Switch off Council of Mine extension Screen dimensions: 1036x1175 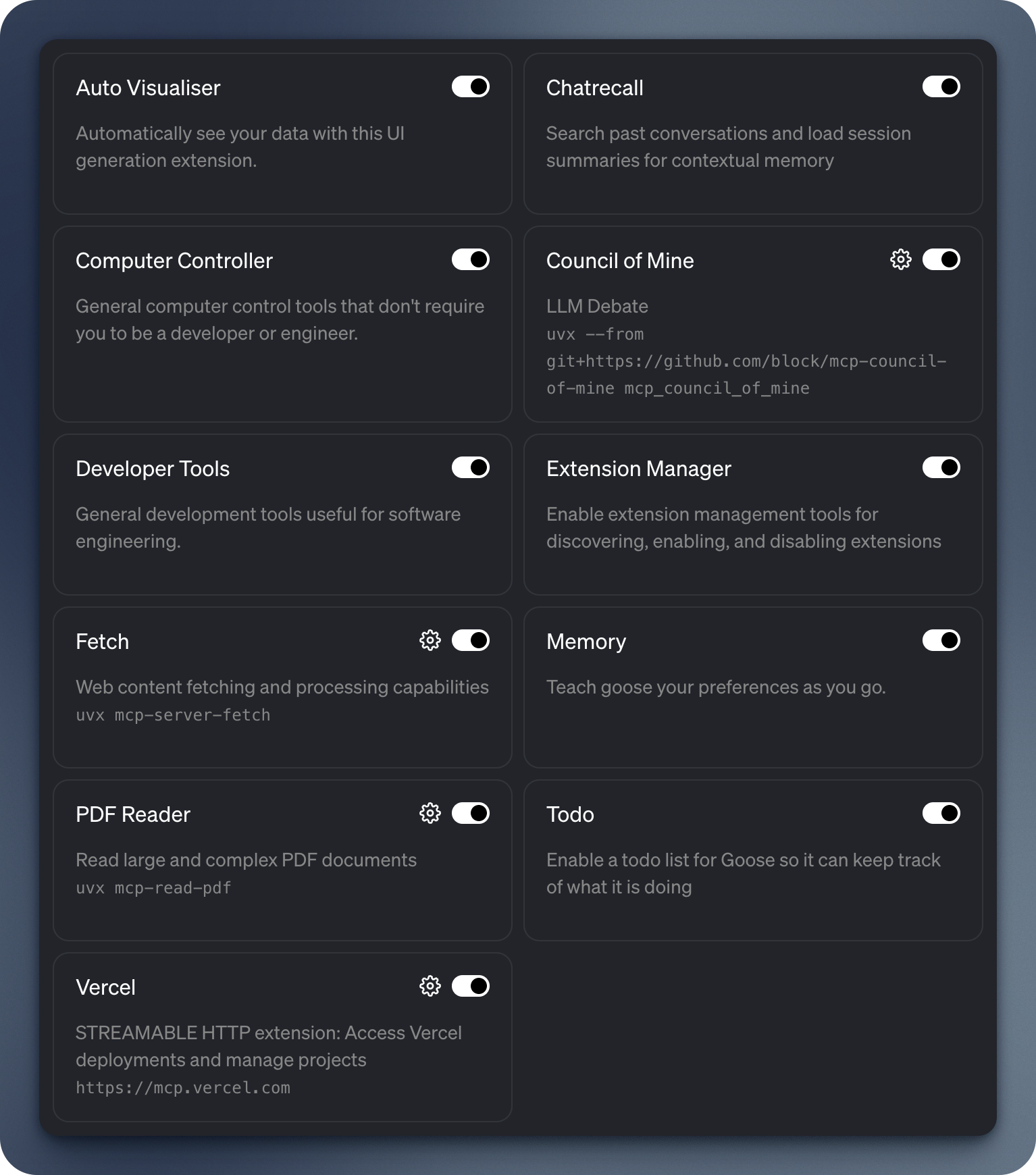[x=941, y=259]
